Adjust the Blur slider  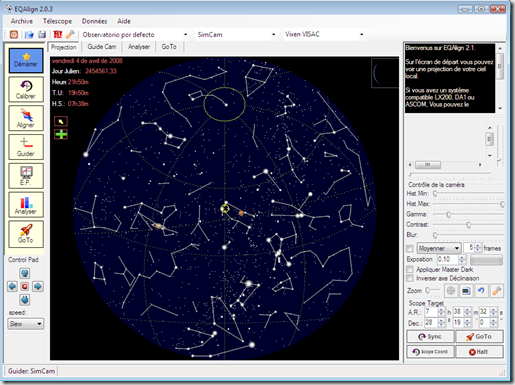tap(469, 235)
